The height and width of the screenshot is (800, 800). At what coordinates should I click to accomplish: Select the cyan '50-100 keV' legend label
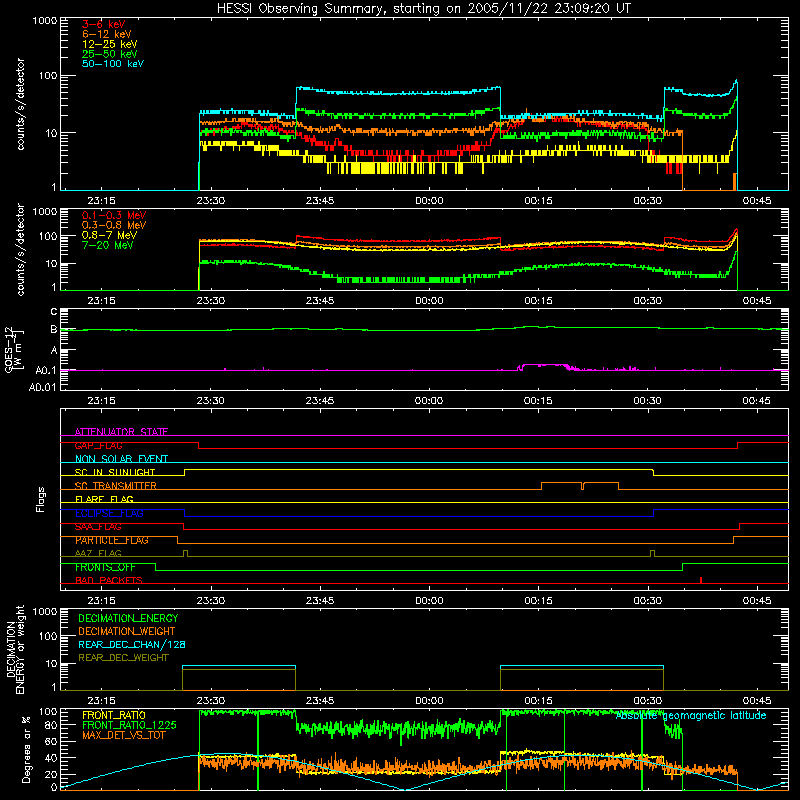[112, 64]
